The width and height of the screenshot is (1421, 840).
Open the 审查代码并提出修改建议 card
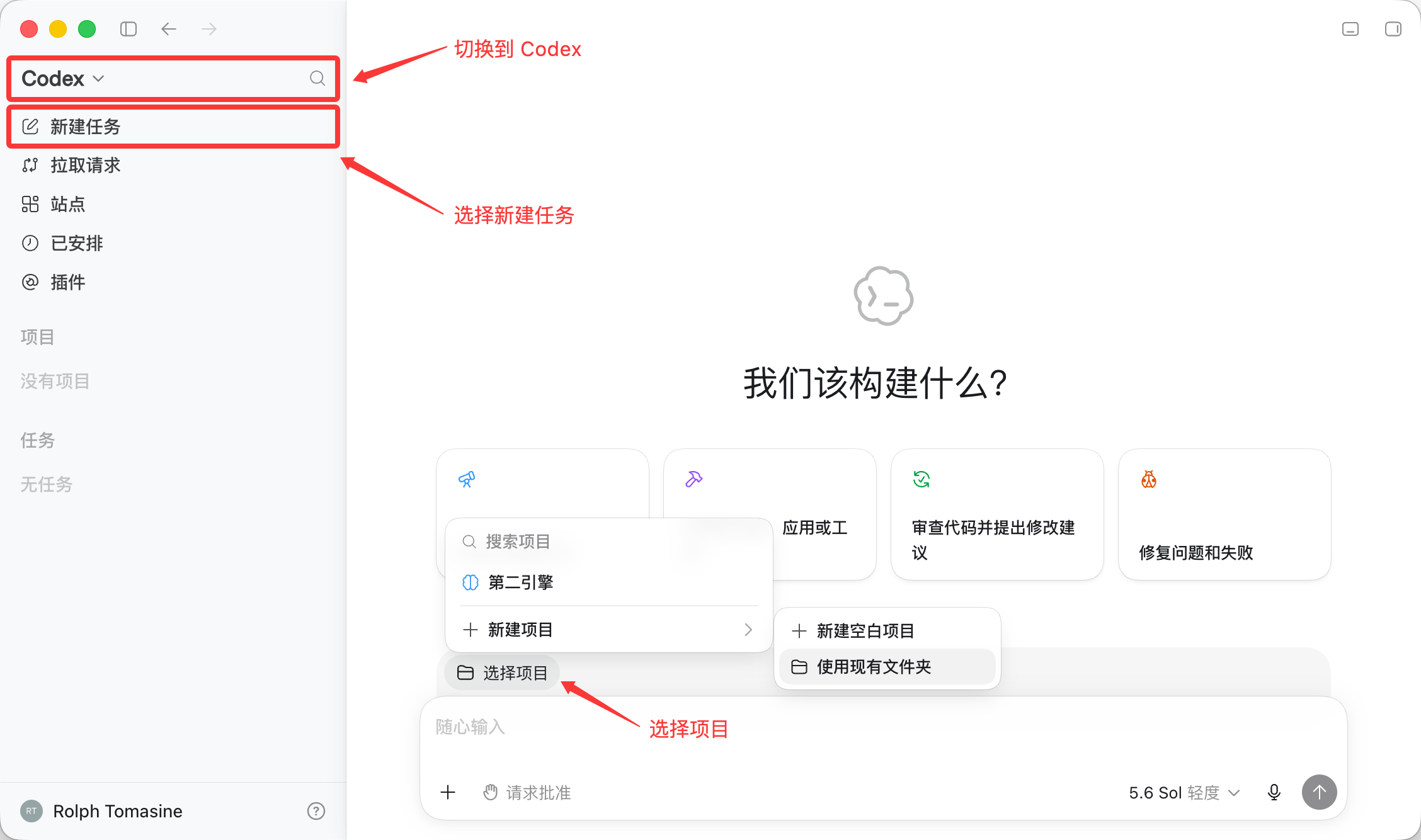click(x=997, y=514)
